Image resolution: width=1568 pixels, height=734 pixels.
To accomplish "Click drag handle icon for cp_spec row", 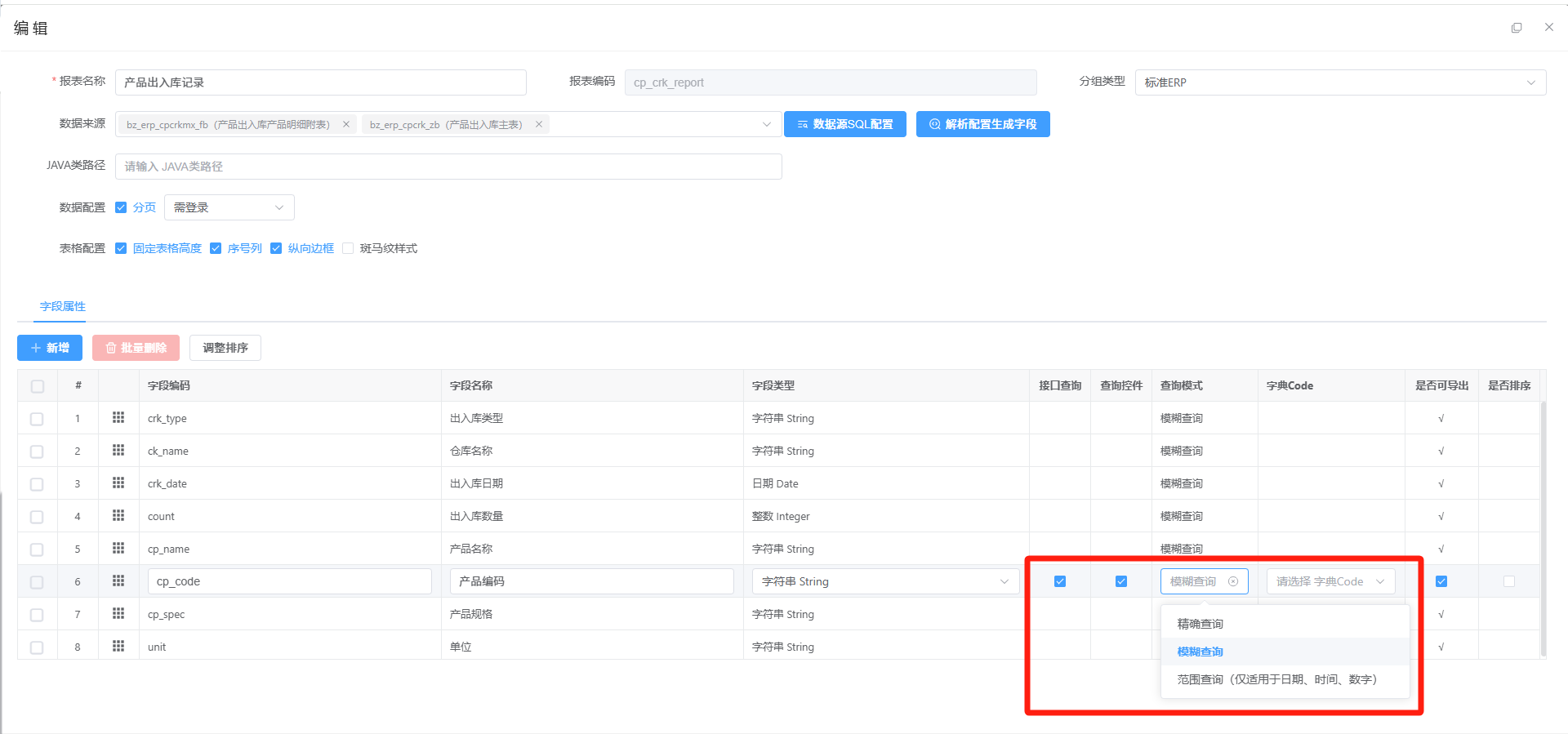I will point(118,614).
